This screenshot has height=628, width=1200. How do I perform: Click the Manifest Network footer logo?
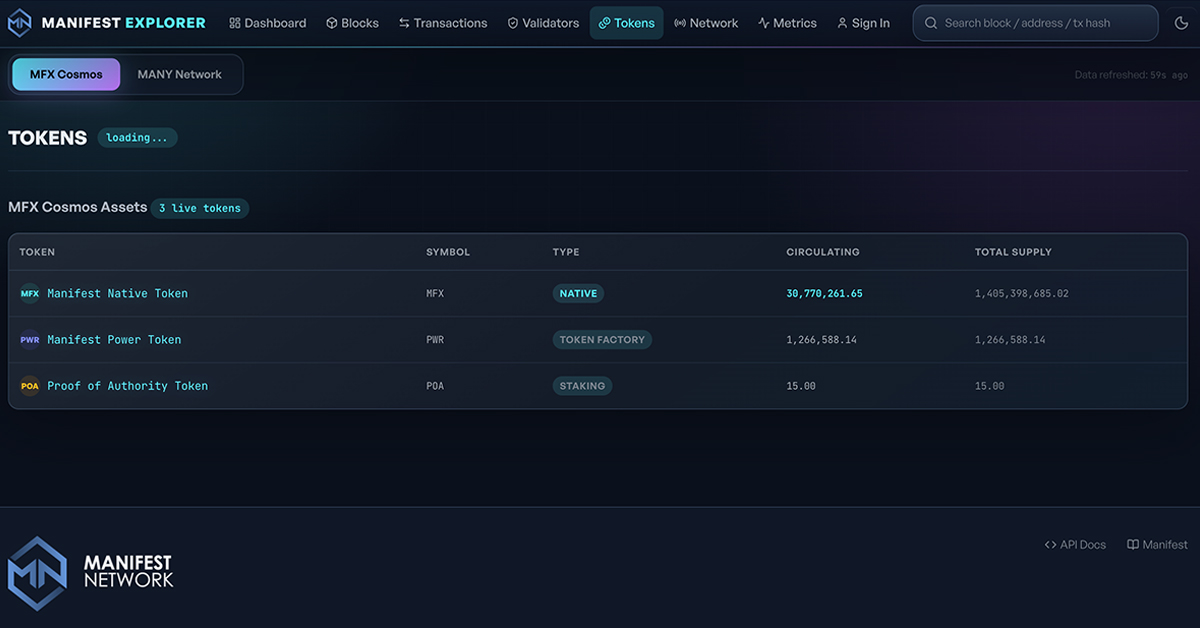click(90, 573)
